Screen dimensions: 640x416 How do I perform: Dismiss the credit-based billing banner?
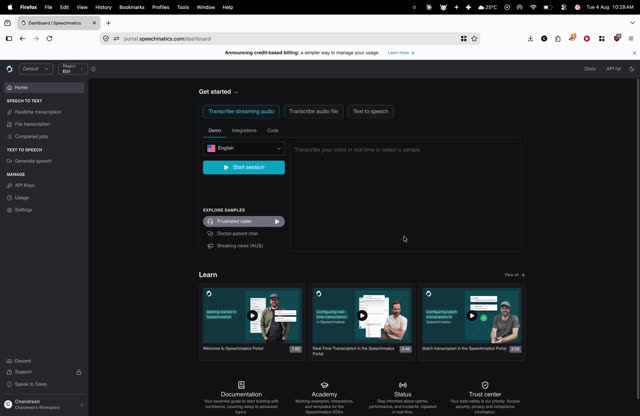tap(634, 53)
